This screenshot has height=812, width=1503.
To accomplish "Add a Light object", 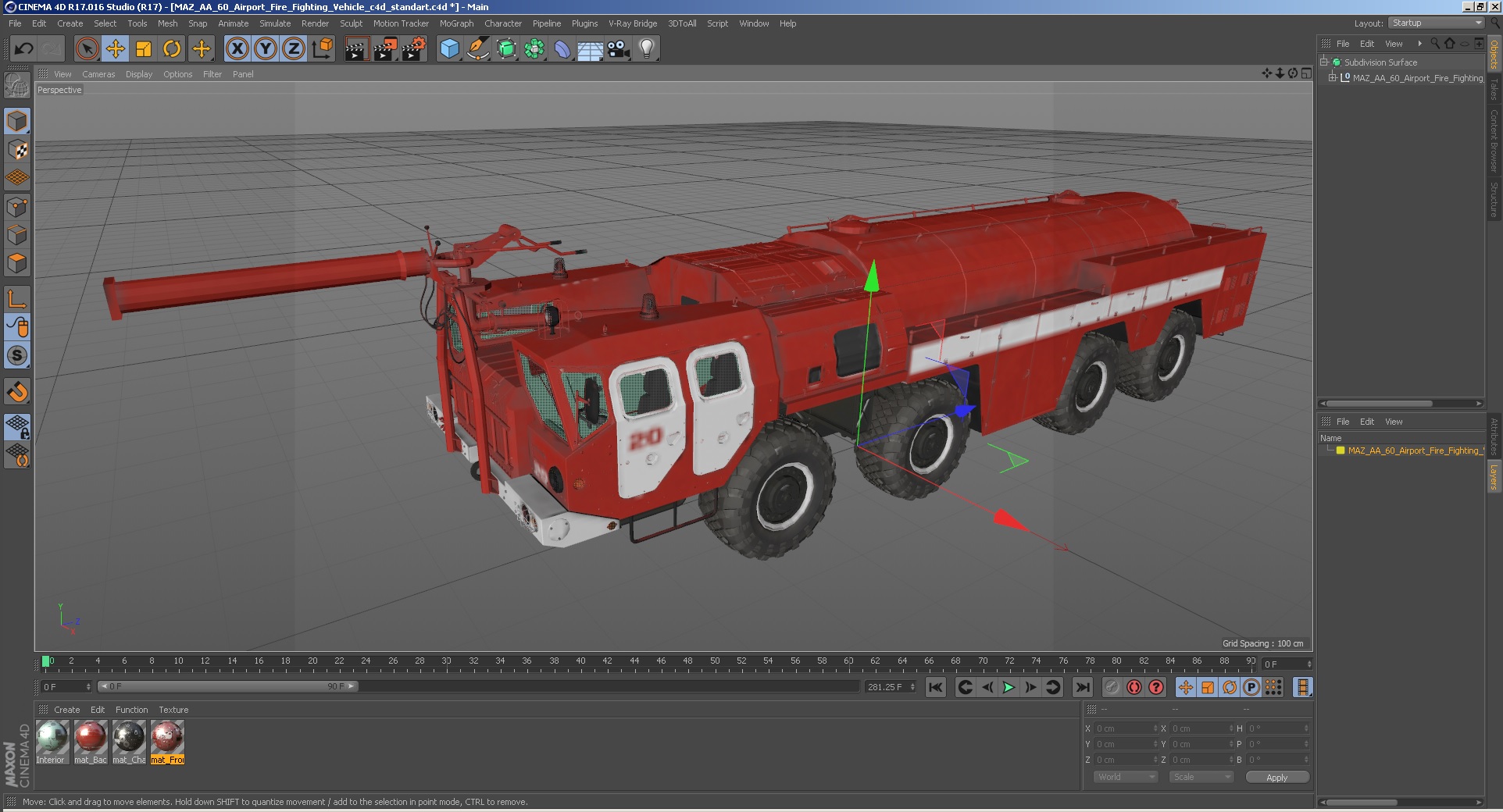I will 647,49.
